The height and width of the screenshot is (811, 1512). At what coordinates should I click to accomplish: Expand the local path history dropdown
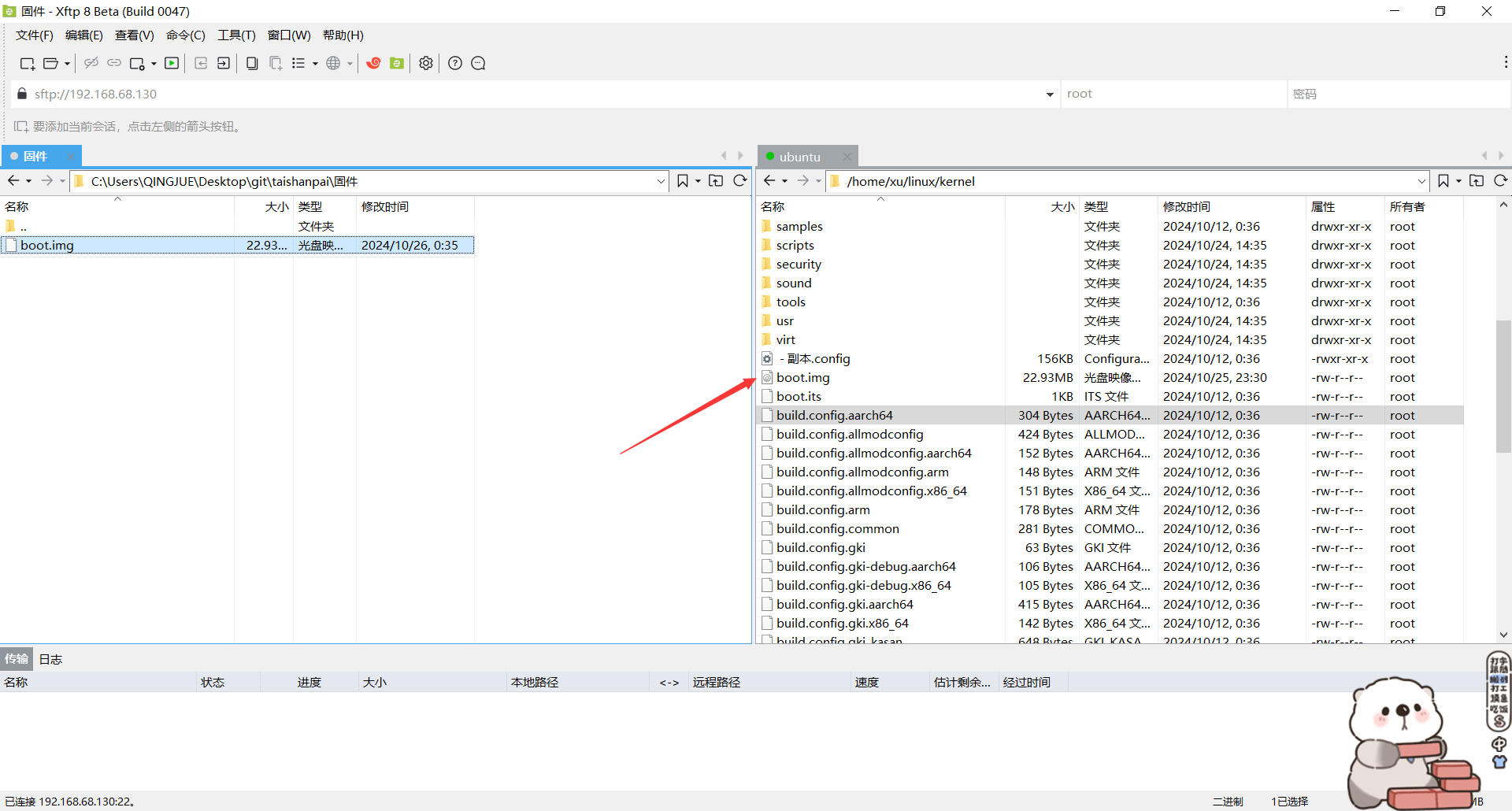tap(661, 181)
